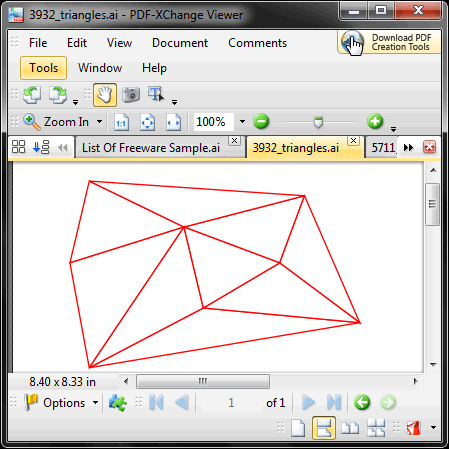Fit the whole page in window

[147, 122]
